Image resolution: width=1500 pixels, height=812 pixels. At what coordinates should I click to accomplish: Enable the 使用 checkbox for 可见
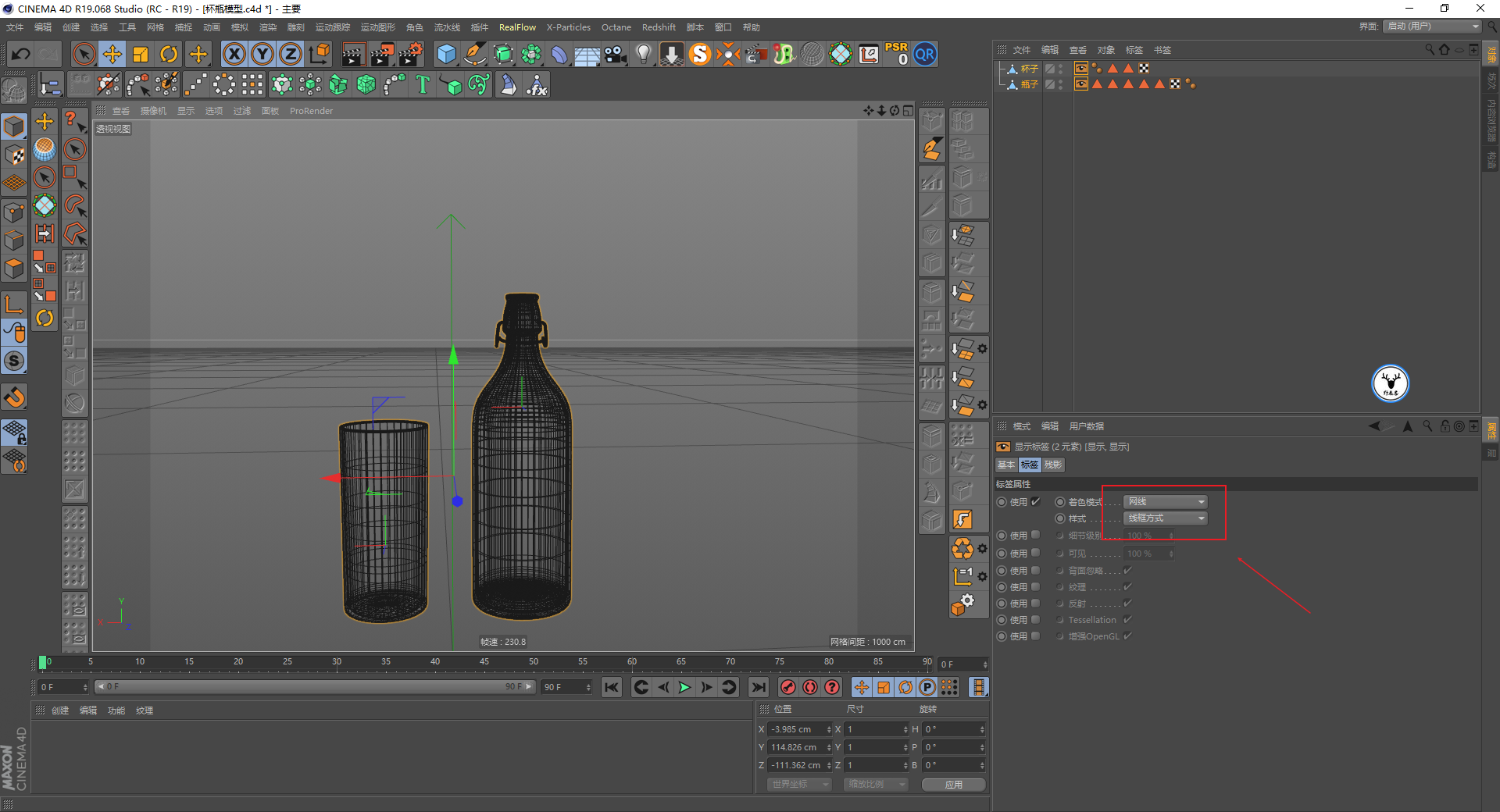[1036, 554]
